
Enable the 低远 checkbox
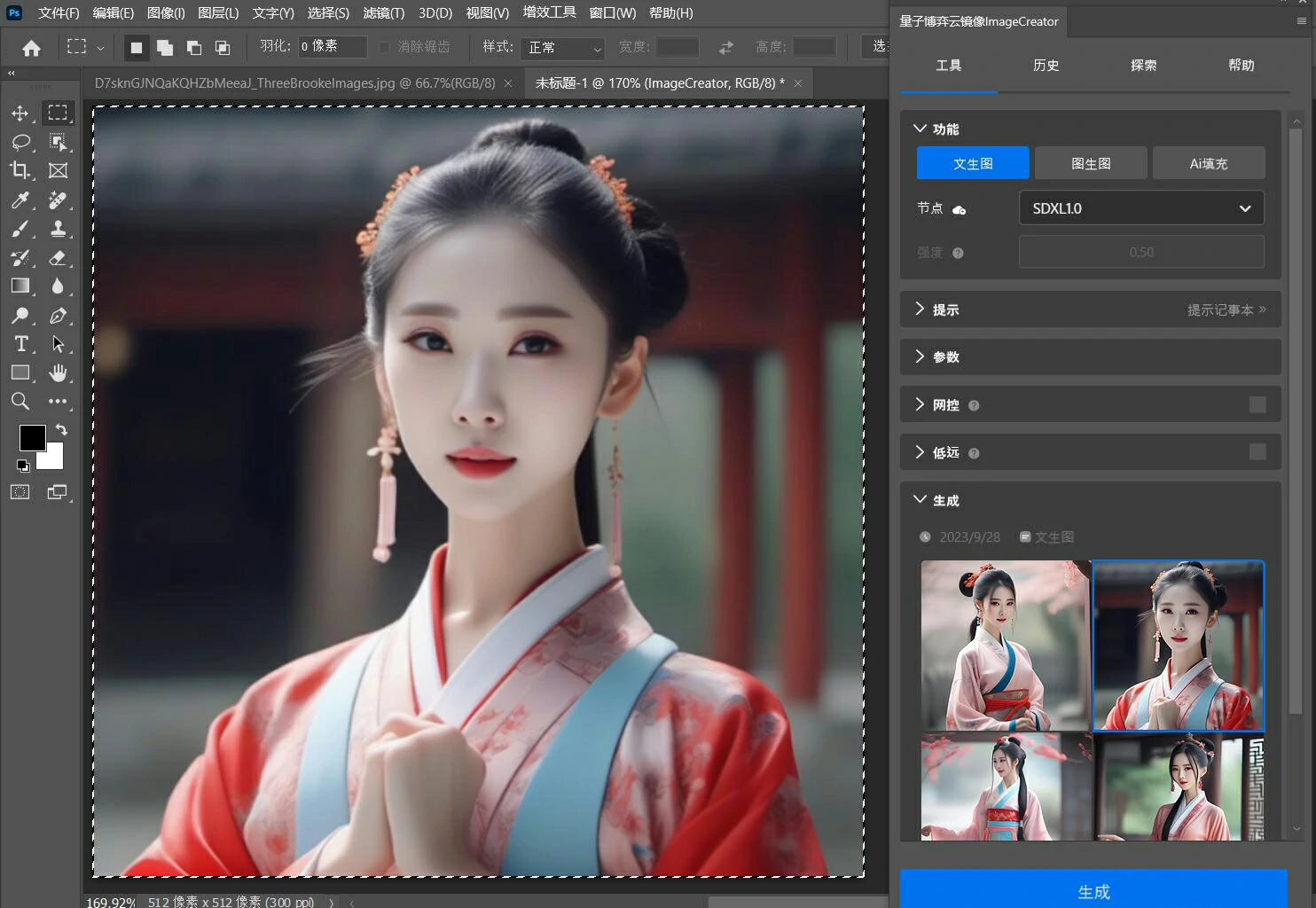pyautogui.click(x=1257, y=451)
